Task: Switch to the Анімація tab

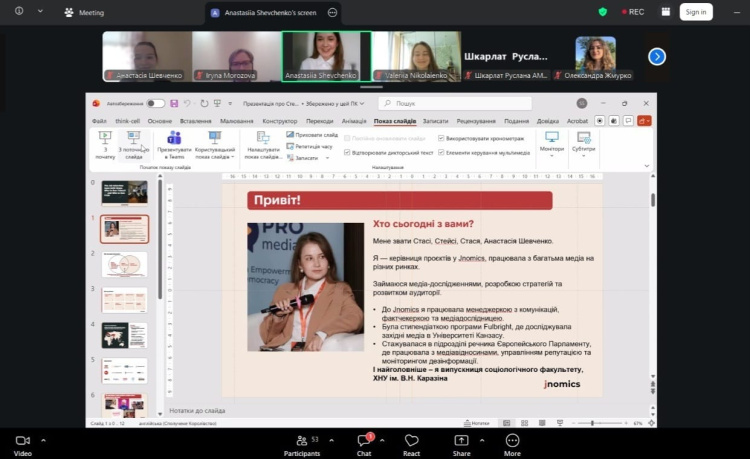Action: tap(354, 121)
